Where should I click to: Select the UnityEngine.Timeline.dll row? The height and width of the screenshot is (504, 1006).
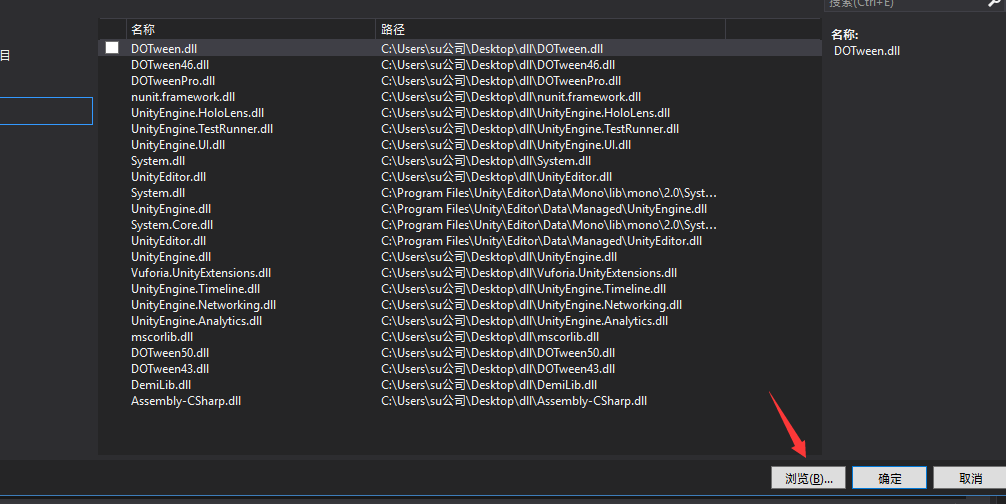[460, 289]
